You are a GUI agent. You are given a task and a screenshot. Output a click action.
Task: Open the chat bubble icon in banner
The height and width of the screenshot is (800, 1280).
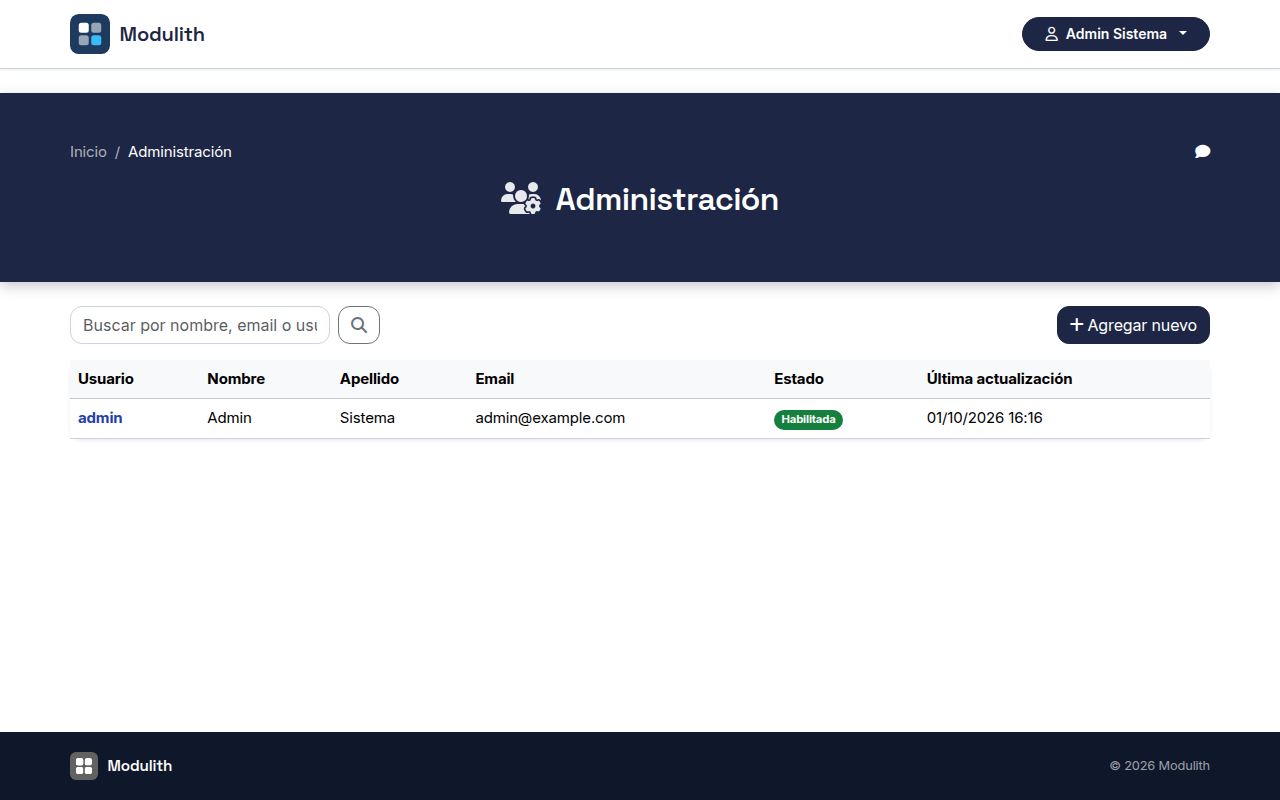coord(1202,152)
